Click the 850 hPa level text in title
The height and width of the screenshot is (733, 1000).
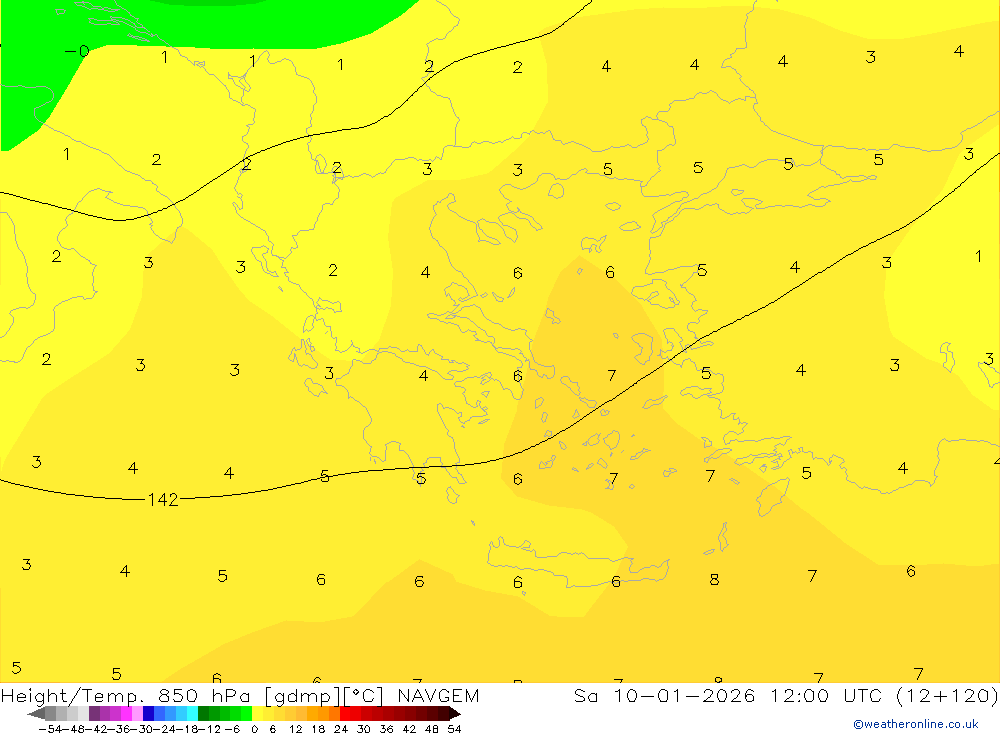click(204, 695)
